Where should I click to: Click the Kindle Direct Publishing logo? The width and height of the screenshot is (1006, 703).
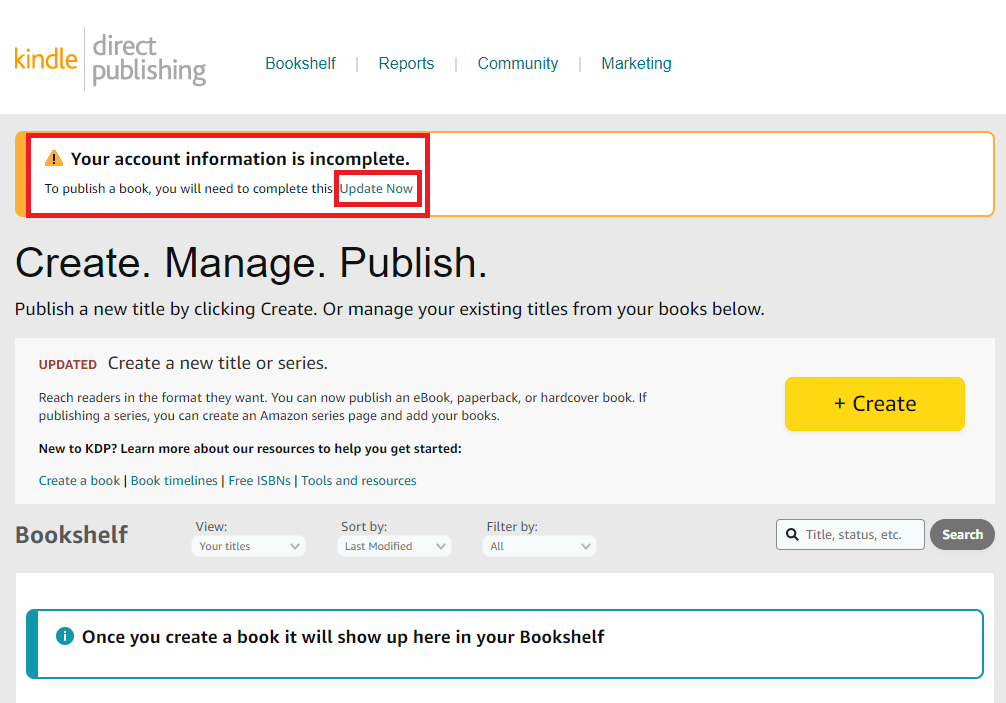point(110,59)
